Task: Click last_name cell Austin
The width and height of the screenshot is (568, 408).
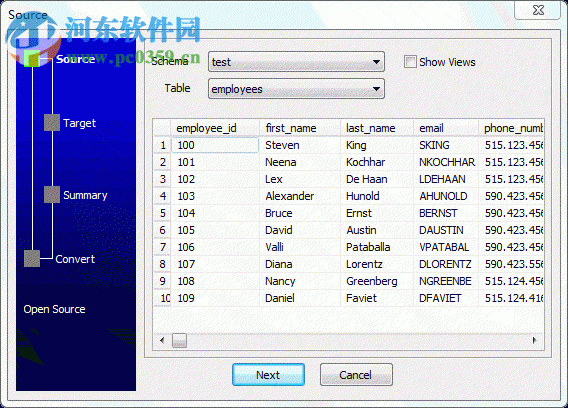Action: click(377, 230)
